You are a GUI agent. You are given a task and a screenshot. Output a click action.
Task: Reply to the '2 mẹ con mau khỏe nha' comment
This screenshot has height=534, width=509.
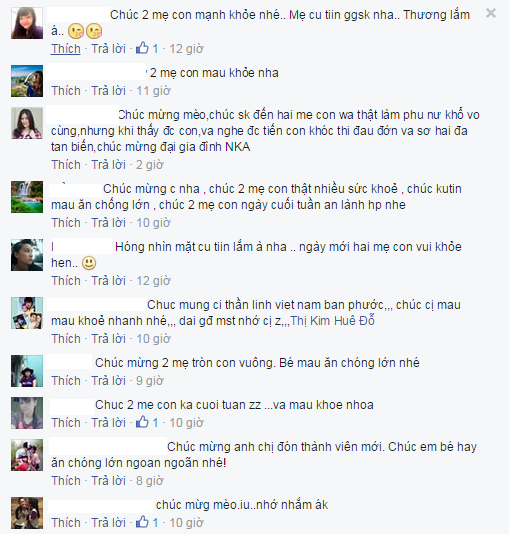coord(108,91)
